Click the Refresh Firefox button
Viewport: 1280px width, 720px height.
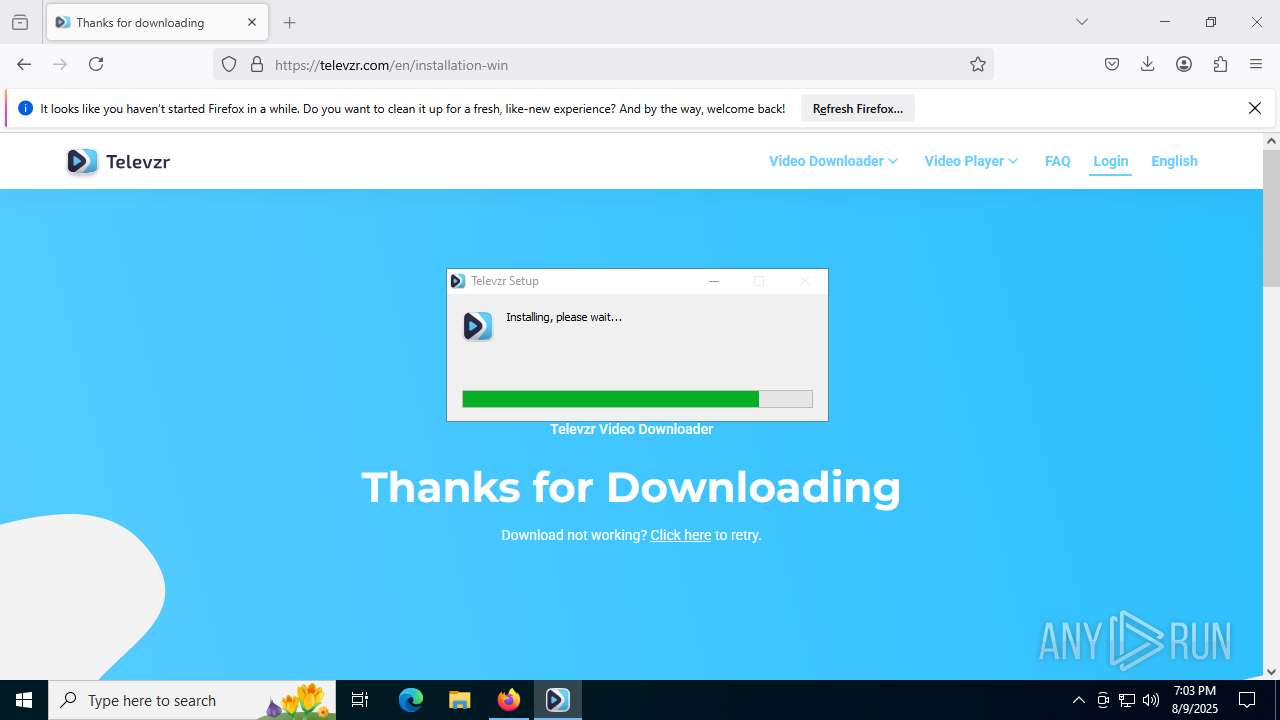click(858, 109)
